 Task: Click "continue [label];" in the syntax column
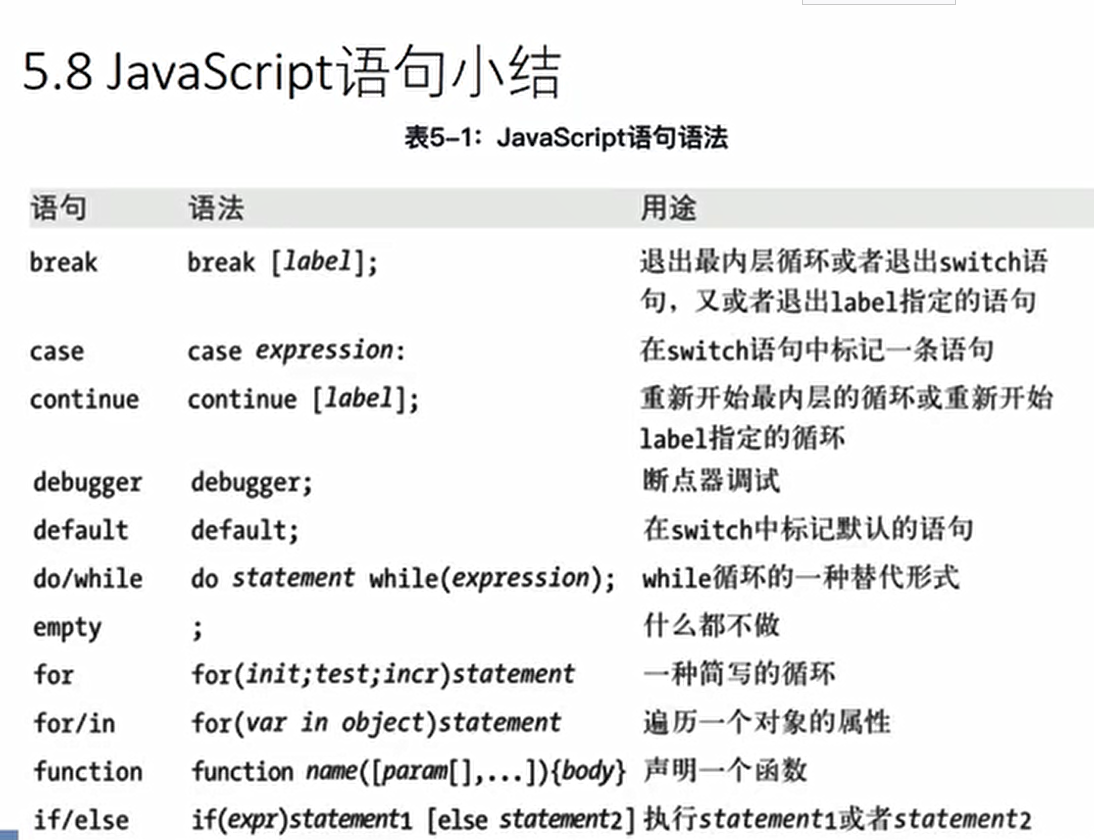click(303, 399)
